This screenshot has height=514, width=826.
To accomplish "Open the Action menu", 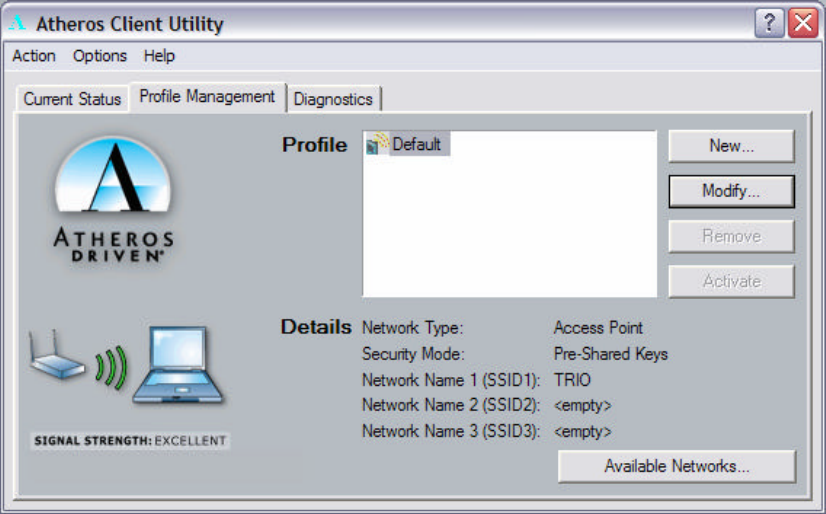I will pos(34,56).
